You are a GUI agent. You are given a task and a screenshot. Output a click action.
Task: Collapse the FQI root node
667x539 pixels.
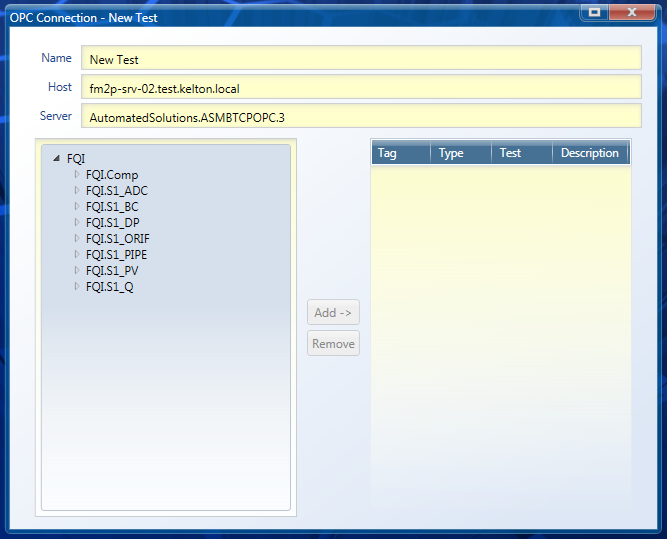click(57, 159)
